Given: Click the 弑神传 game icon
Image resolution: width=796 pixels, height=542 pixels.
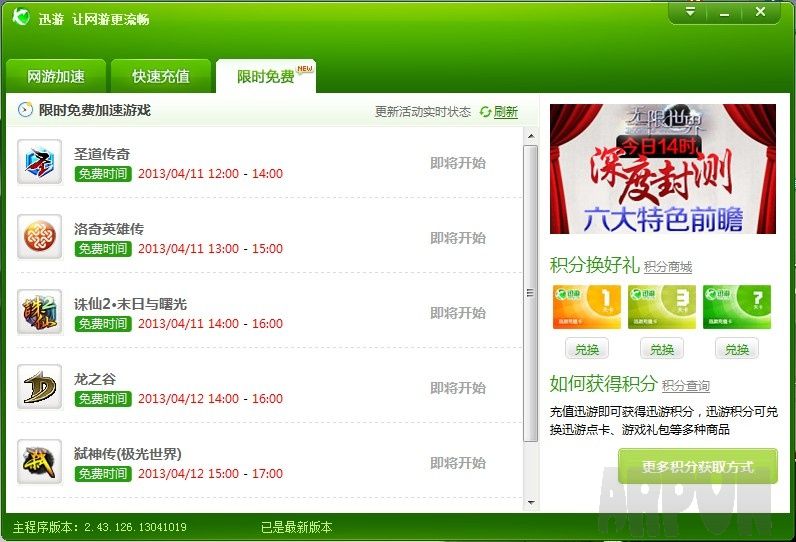Looking at the screenshot, I should click(40, 462).
